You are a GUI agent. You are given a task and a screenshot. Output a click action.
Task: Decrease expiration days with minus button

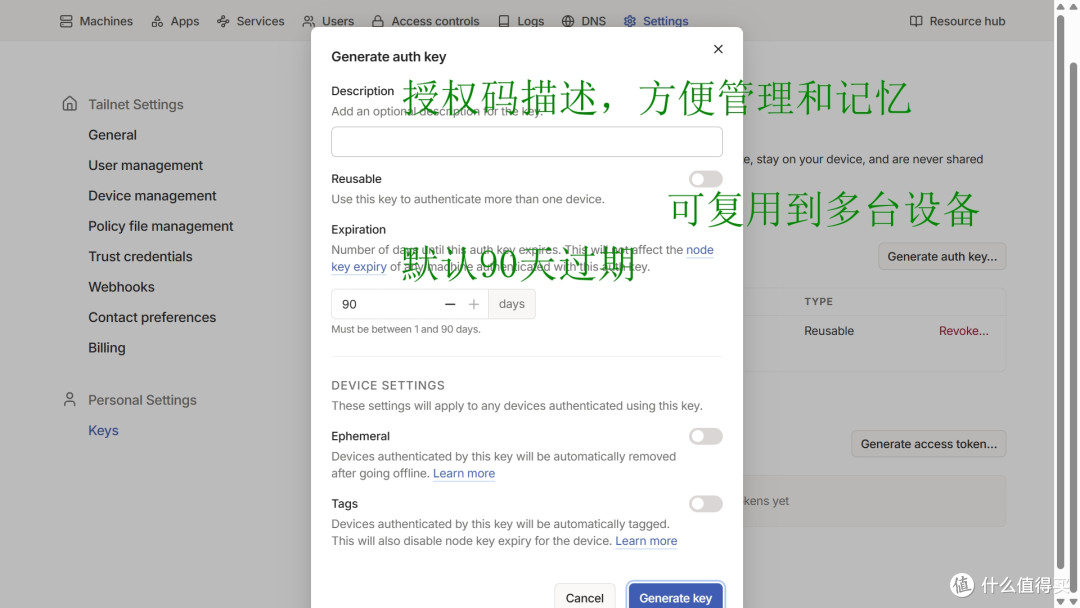(450, 304)
